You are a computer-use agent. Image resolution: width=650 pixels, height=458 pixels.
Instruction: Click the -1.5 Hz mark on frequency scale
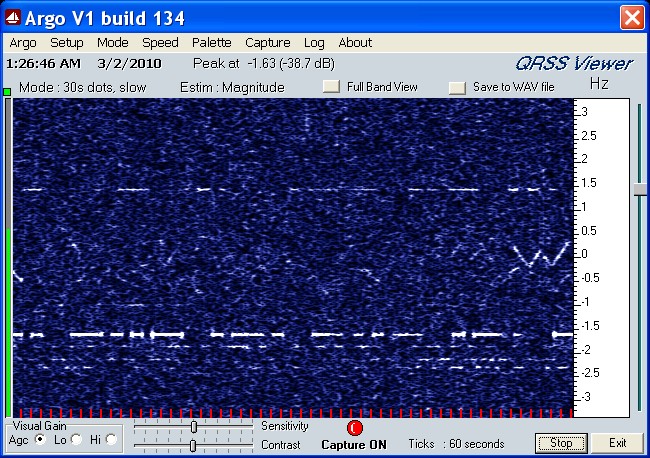[590, 326]
